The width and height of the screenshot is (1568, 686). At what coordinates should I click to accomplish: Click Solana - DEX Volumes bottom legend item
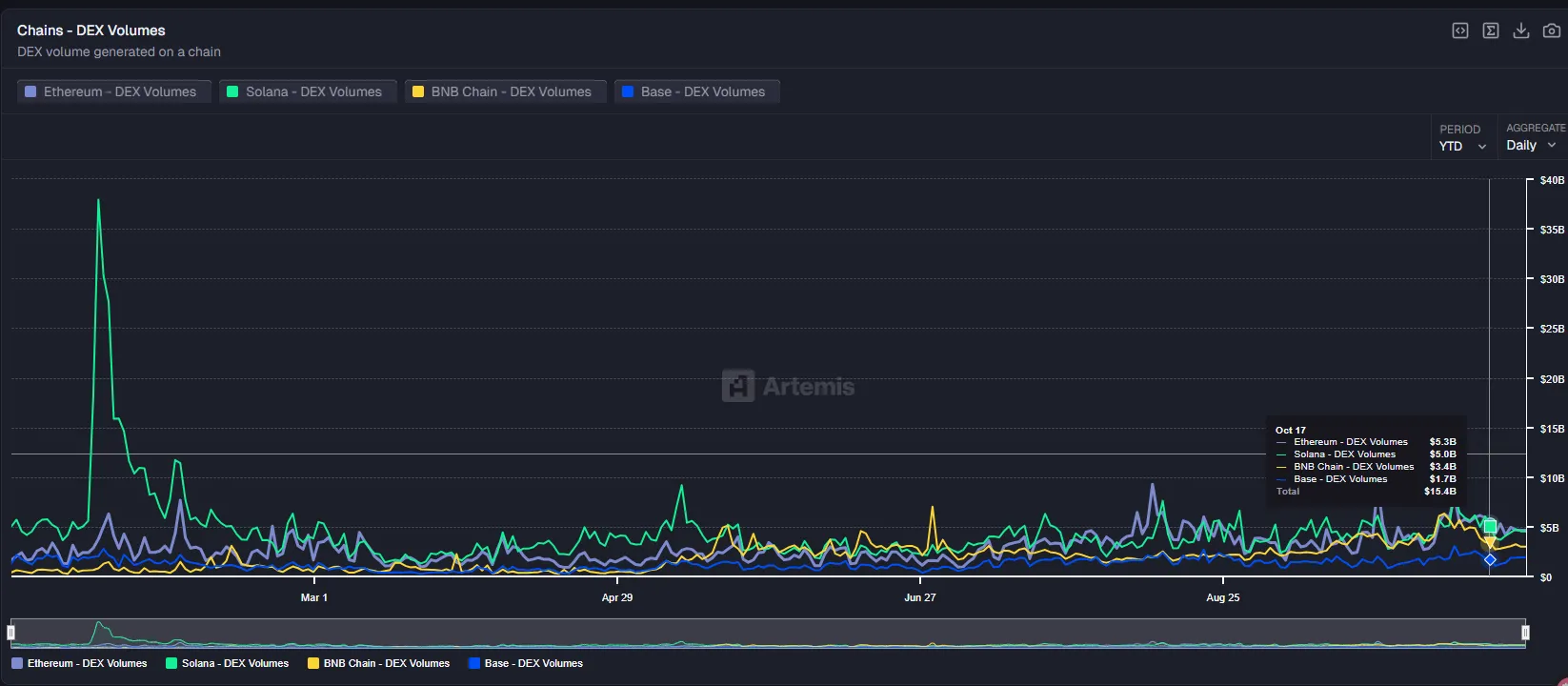click(228, 663)
